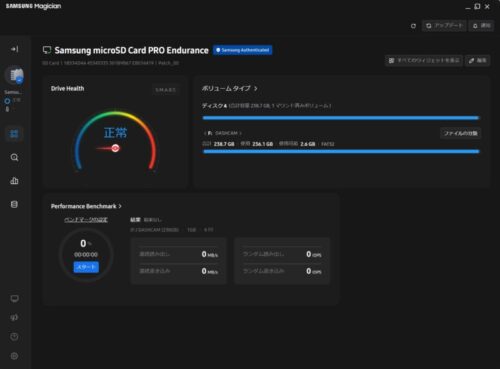The height and width of the screenshot is (369, 500).
Task: Click the blue スタート button
Action: point(86,267)
